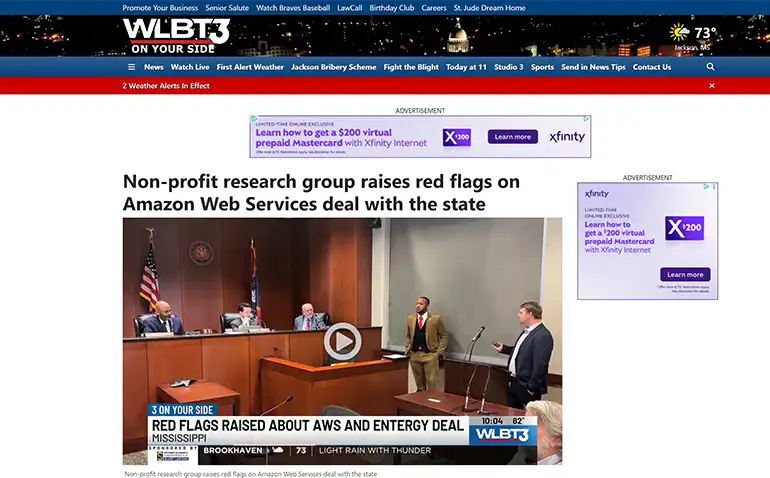
Task: Open the Senior Salute link
Action: [227, 8]
